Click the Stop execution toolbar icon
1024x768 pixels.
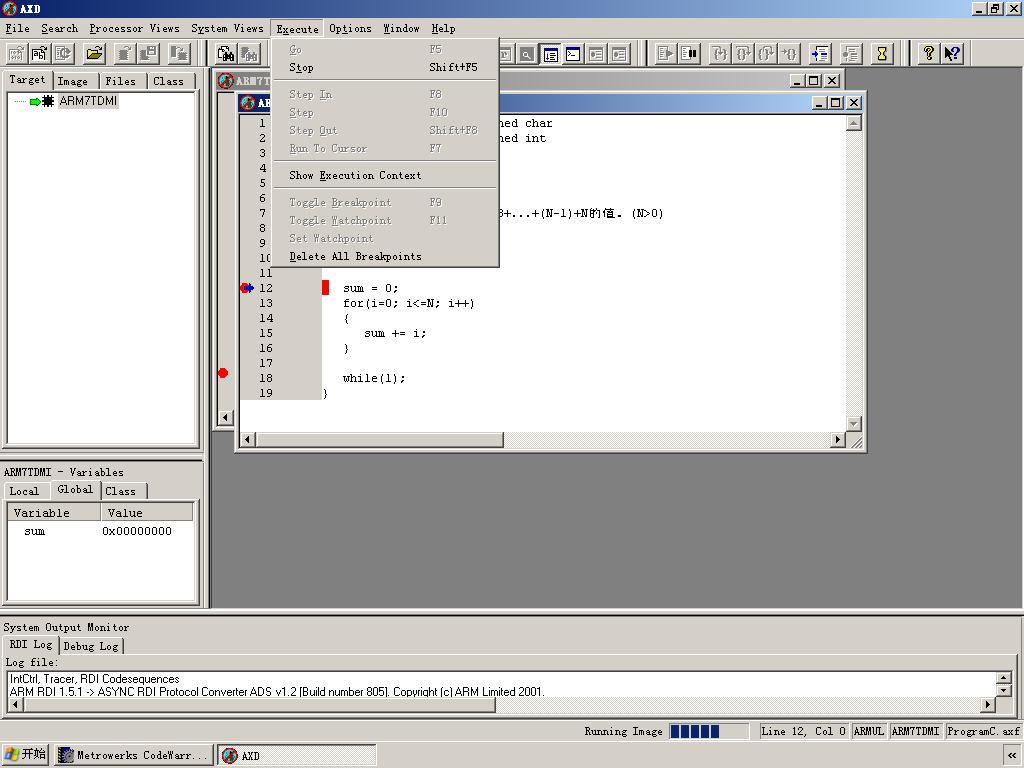(x=689, y=54)
